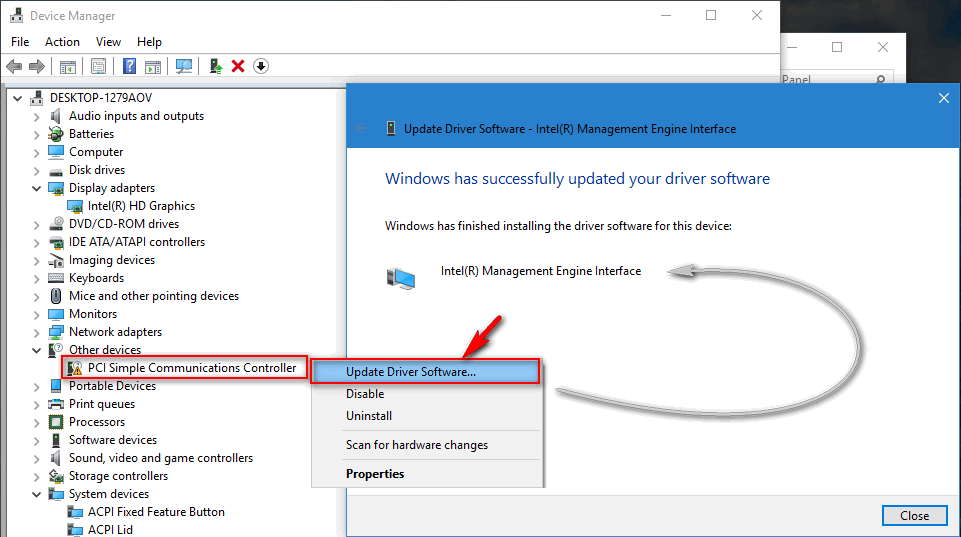Select the Software devices label

coord(113,440)
